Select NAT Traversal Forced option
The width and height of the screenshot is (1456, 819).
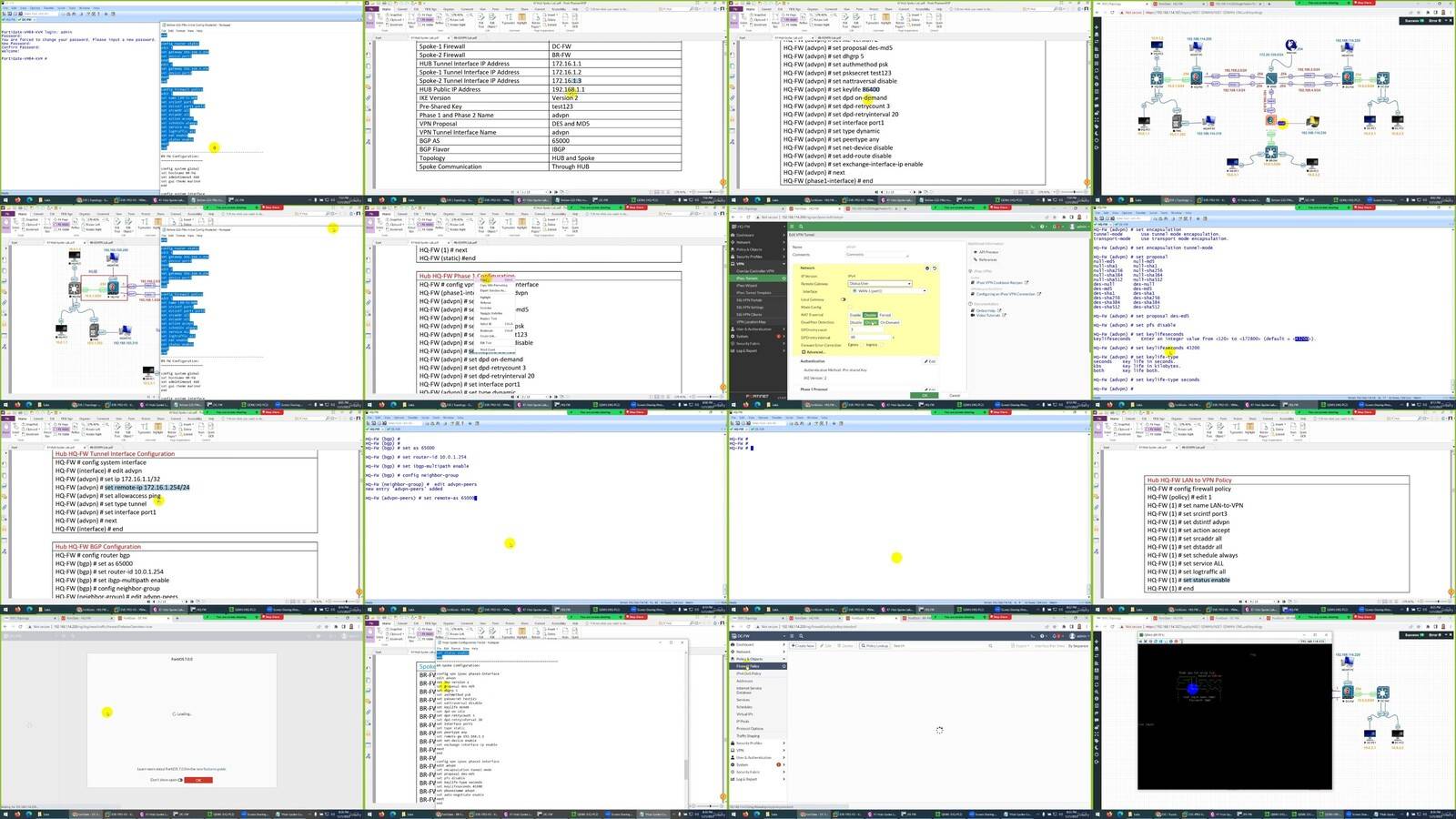885,315
